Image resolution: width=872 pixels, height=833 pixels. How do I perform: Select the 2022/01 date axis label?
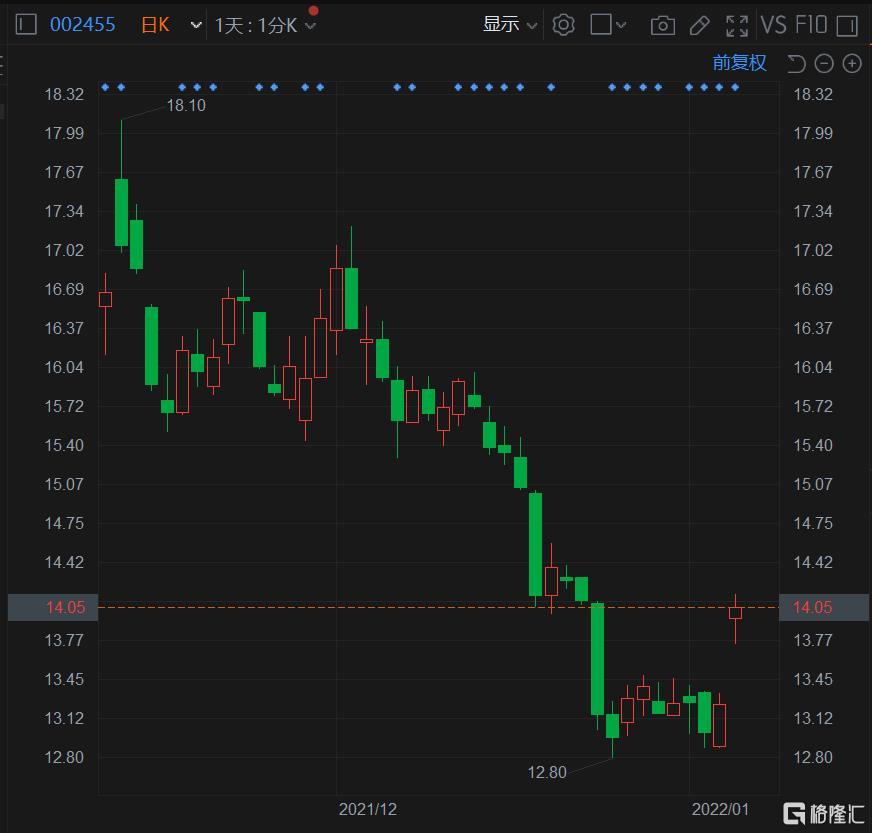[720, 809]
